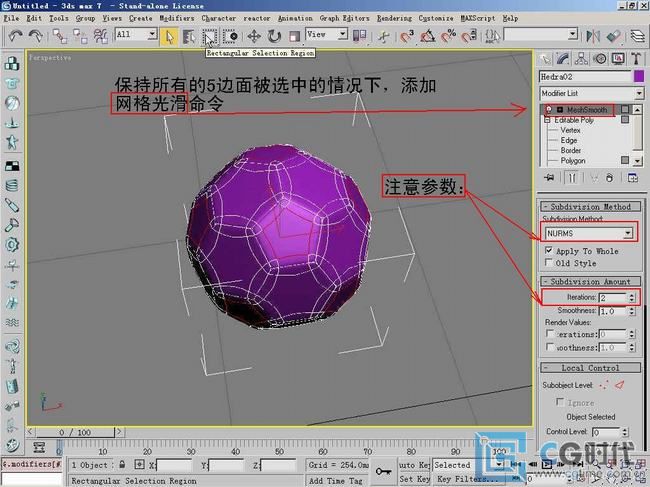650x487 pixels.
Task: Toggle Percent Snap icon
Action: 449,36
